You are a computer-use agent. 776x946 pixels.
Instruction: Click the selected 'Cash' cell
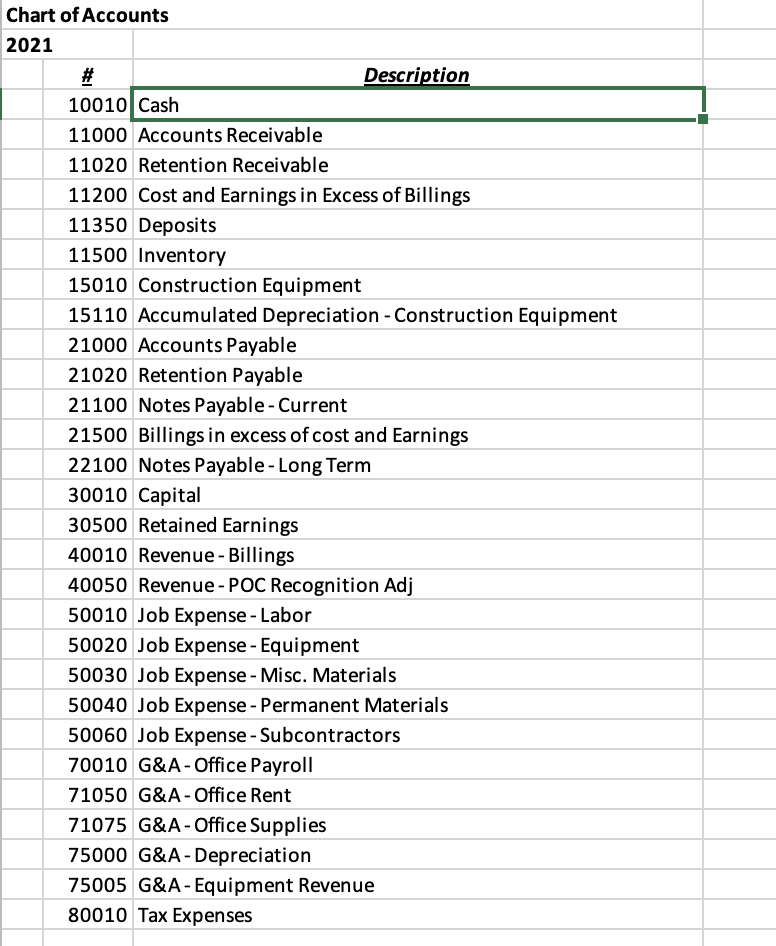coord(418,104)
